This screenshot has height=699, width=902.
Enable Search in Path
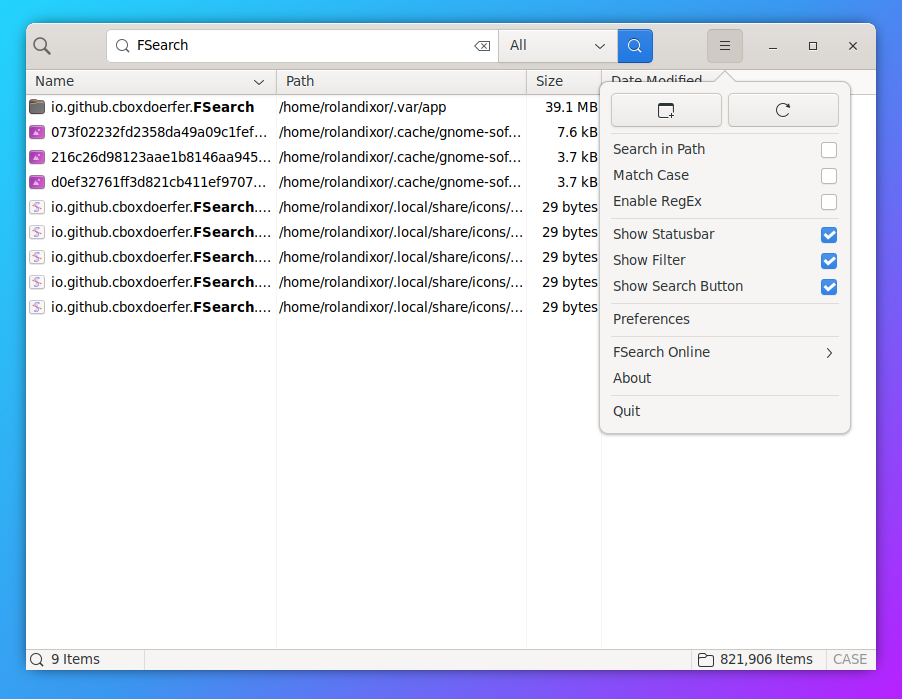pyautogui.click(x=829, y=149)
